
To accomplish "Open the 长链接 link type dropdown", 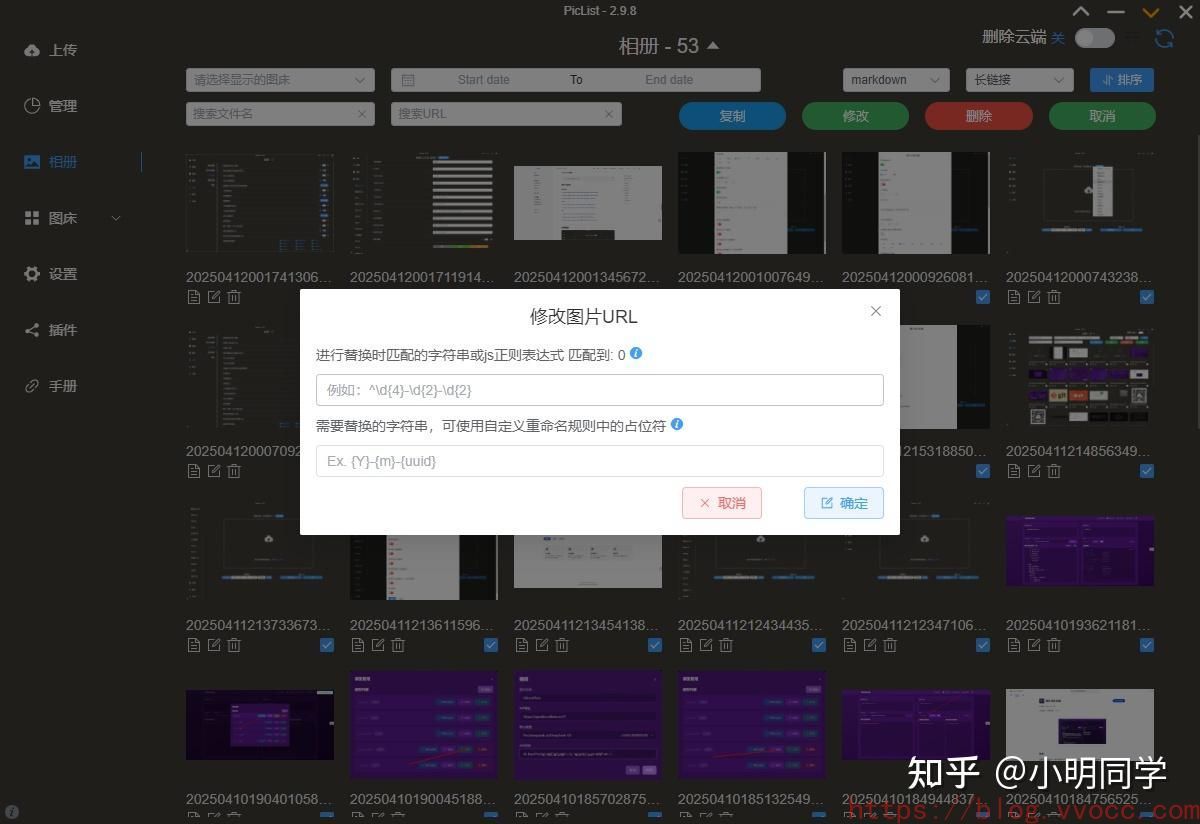I will click(1018, 80).
